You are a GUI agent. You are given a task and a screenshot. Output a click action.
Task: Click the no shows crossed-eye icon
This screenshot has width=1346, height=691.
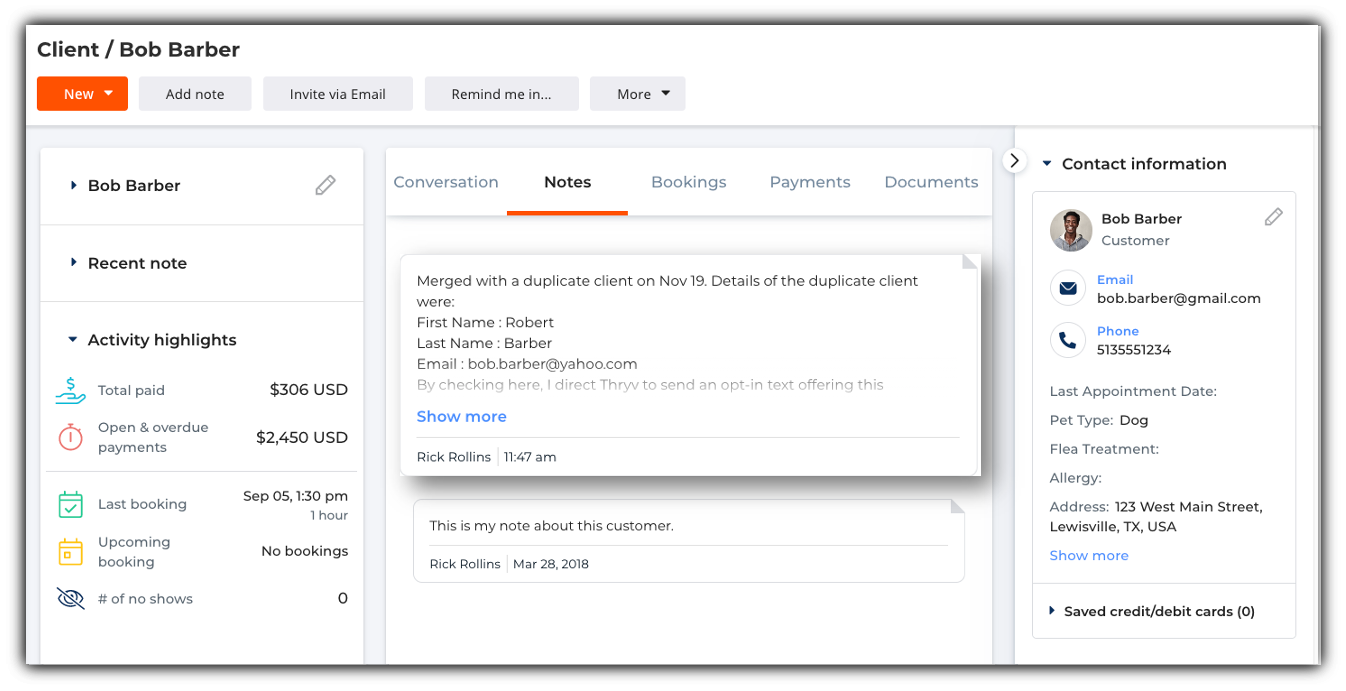point(70,599)
